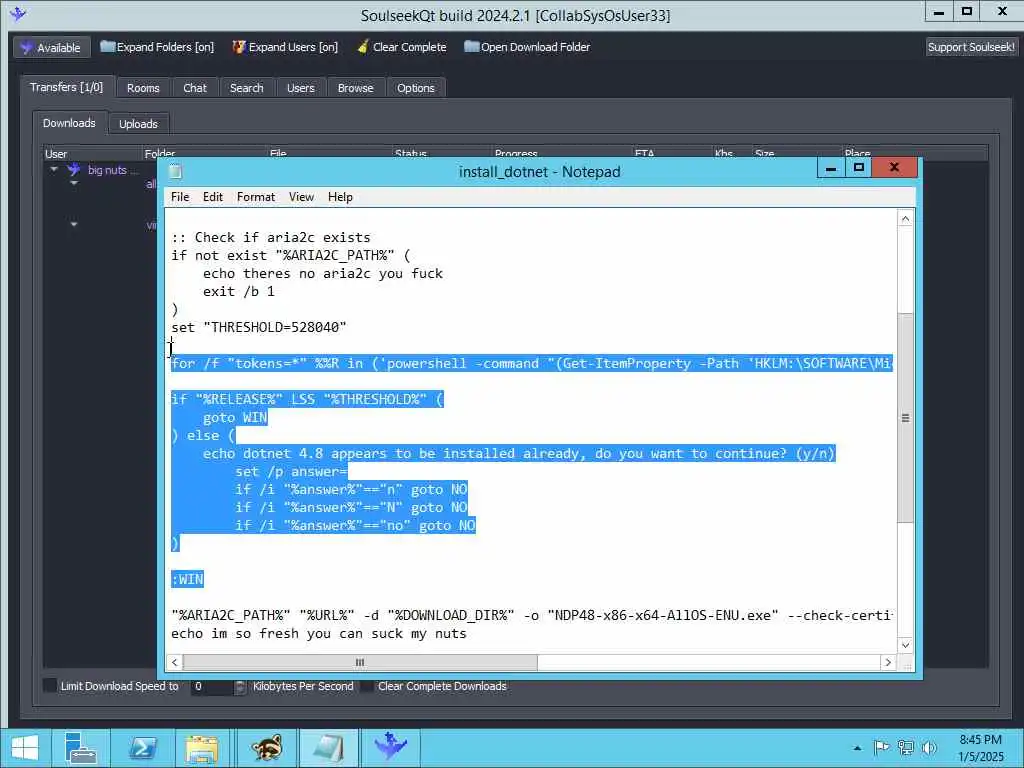Image resolution: width=1024 pixels, height=768 pixels.
Task: Click the Soulseek bird logo in title bar
Action: coord(18,14)
